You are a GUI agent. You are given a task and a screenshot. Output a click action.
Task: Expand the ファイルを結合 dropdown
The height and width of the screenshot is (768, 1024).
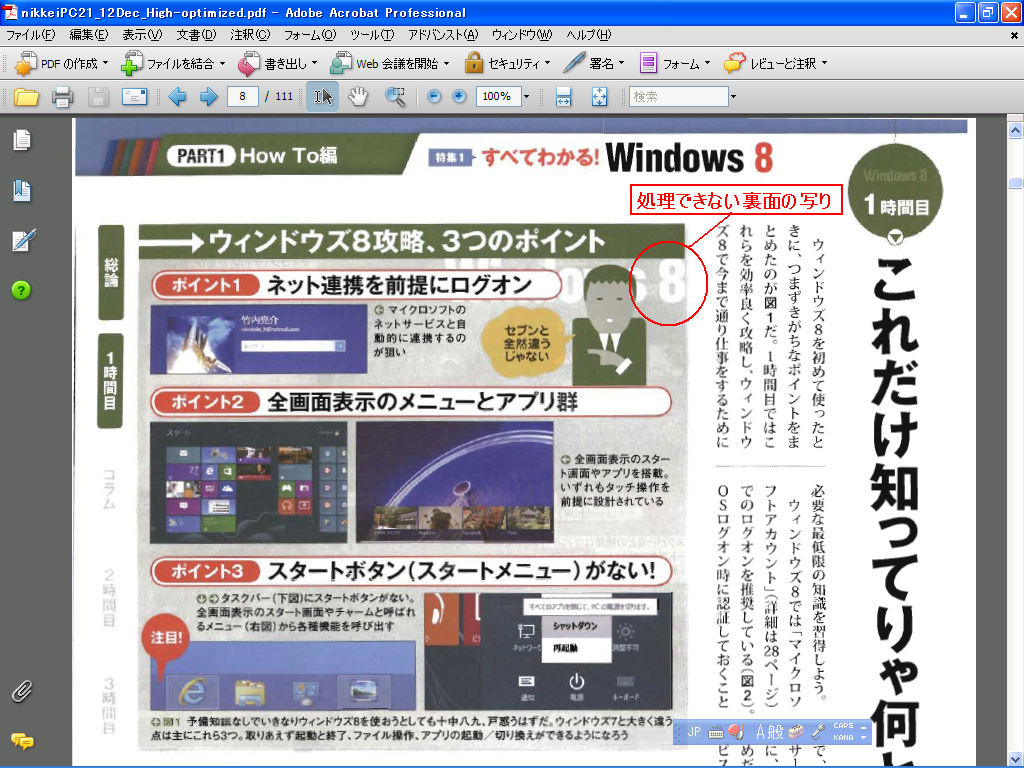pos(222,63)
